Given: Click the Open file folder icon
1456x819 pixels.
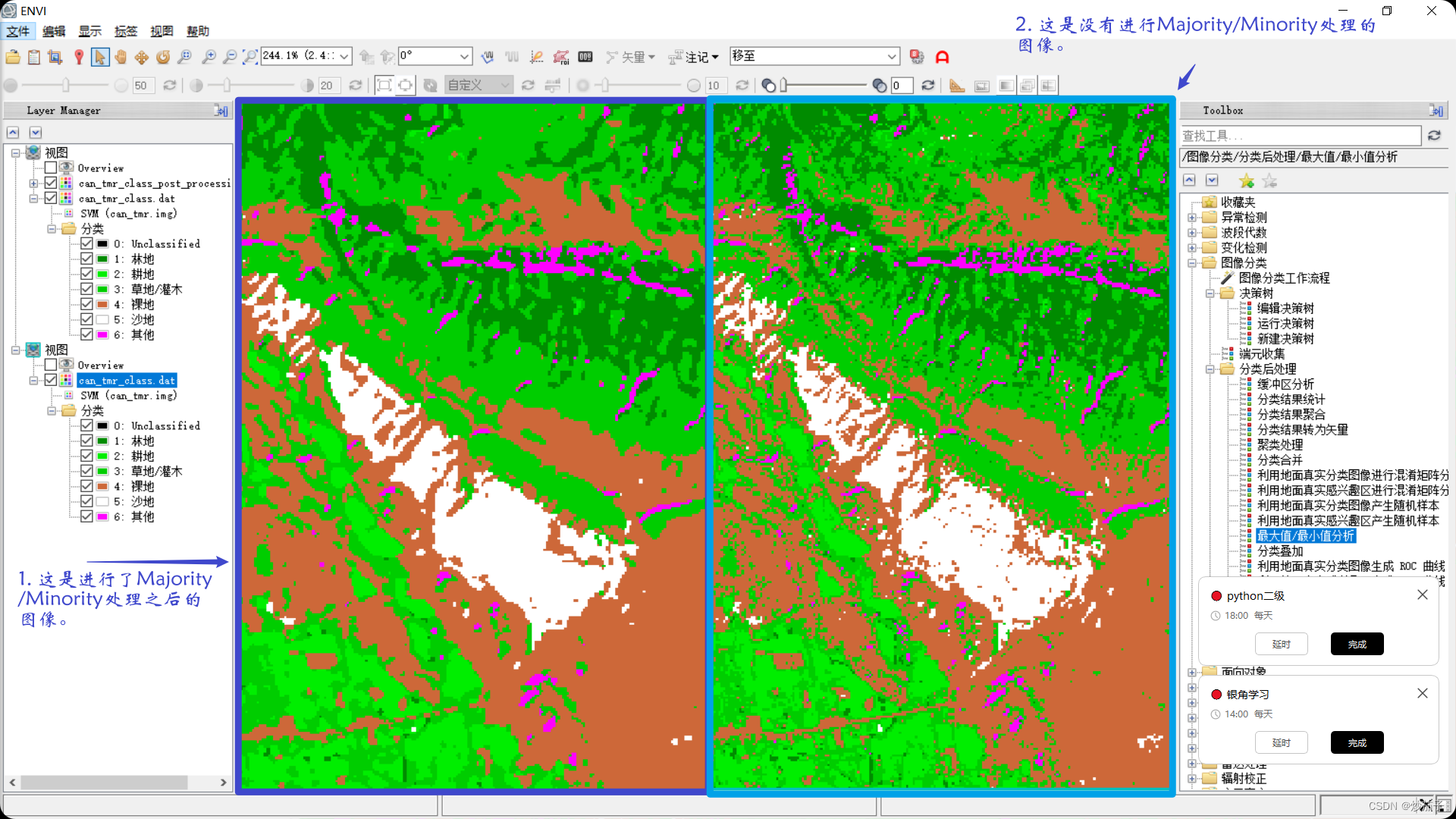Looking at the screenshot, I should 13,57.
